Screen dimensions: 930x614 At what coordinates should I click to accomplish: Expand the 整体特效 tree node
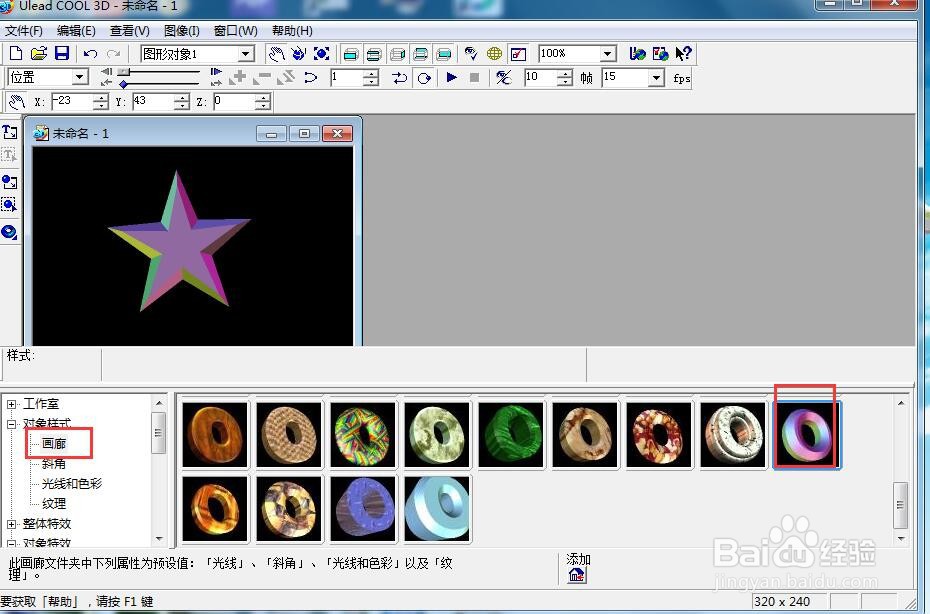click(11, 524)
